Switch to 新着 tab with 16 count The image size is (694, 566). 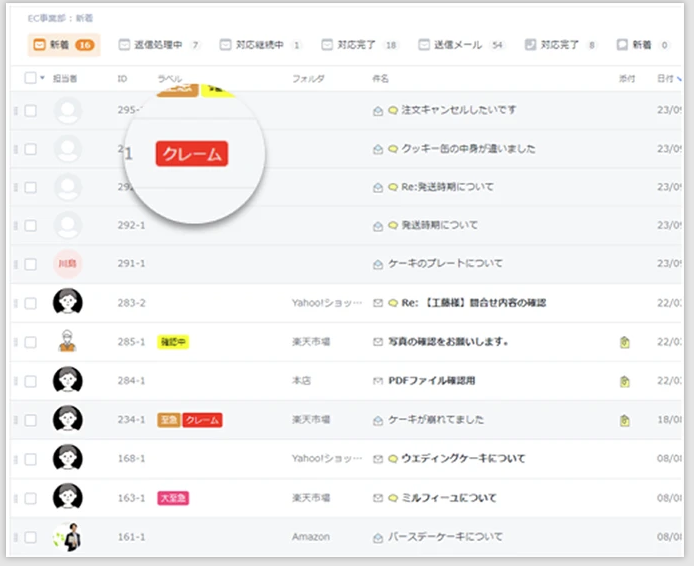click(x=64, y=45)
